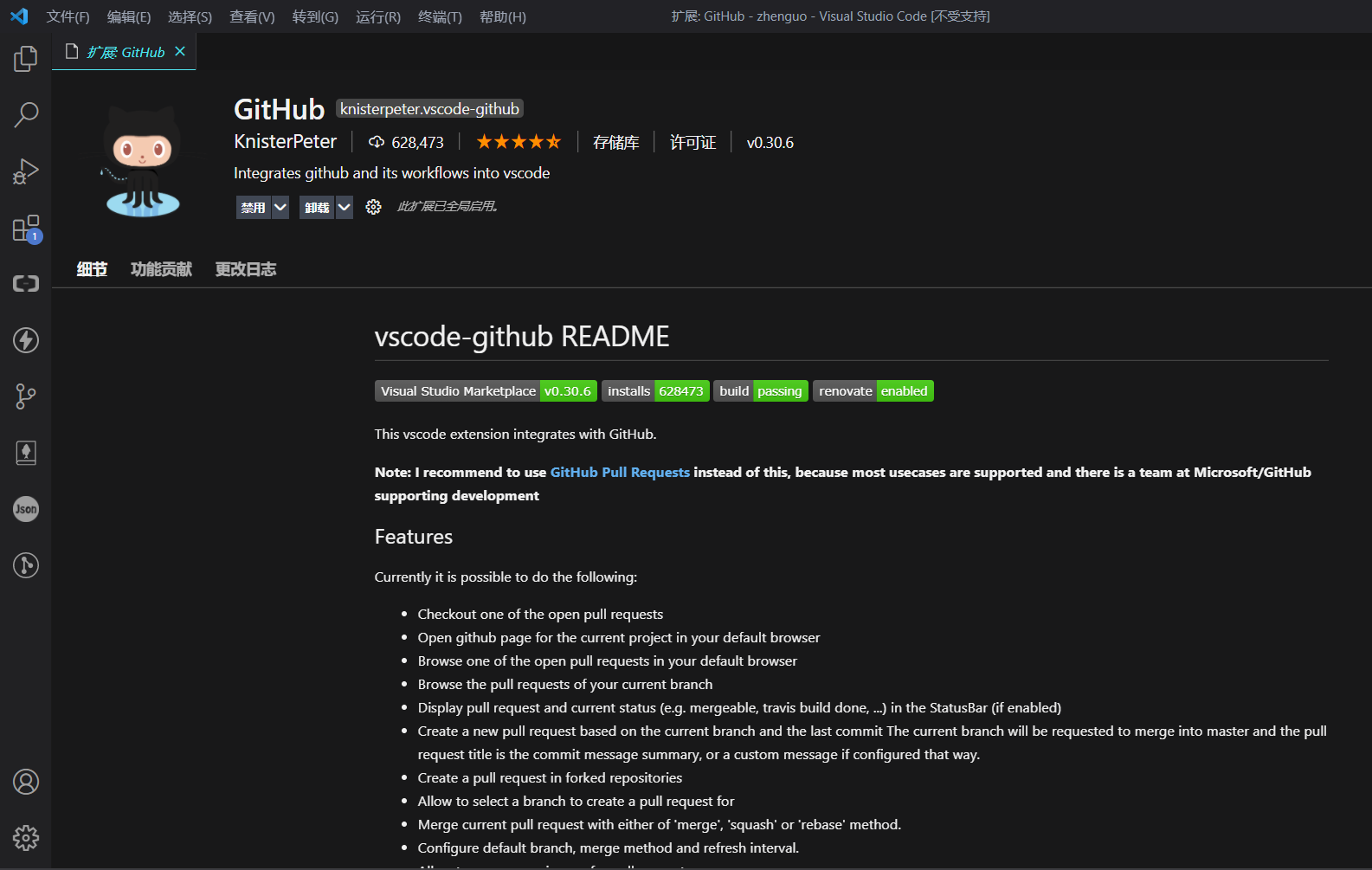The height and width of the screenshot is (870, 1372).
Task: Click 'Create a pull request in forked repositories'
Action: 550,777
